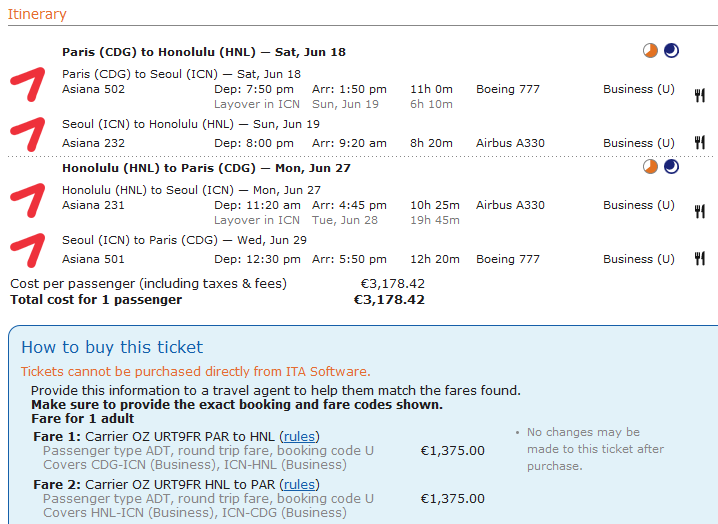
Task: Click the blue overnight moon icon for return trip
Action: (x=671, y=167)
